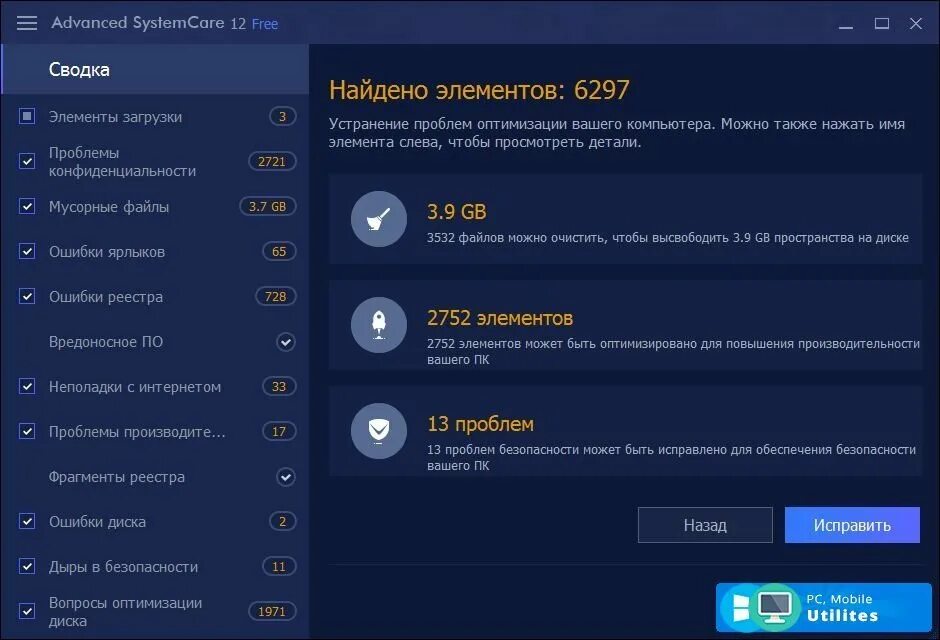Open Неполадки с интернетом details
940x640 pixels.
[135, 387]
